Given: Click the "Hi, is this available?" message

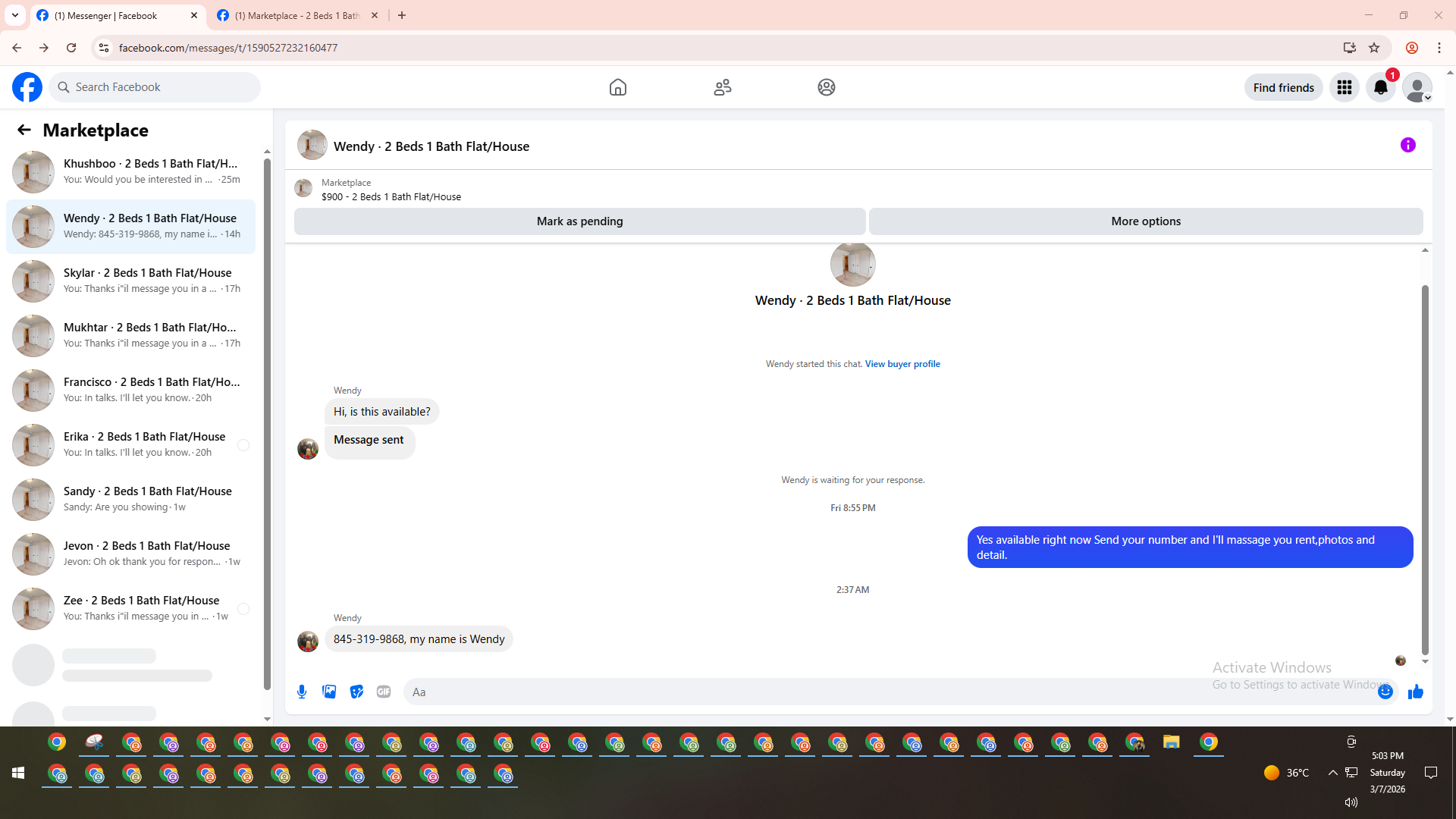Looking at the screenshot, I should click(x=381, y=412).
